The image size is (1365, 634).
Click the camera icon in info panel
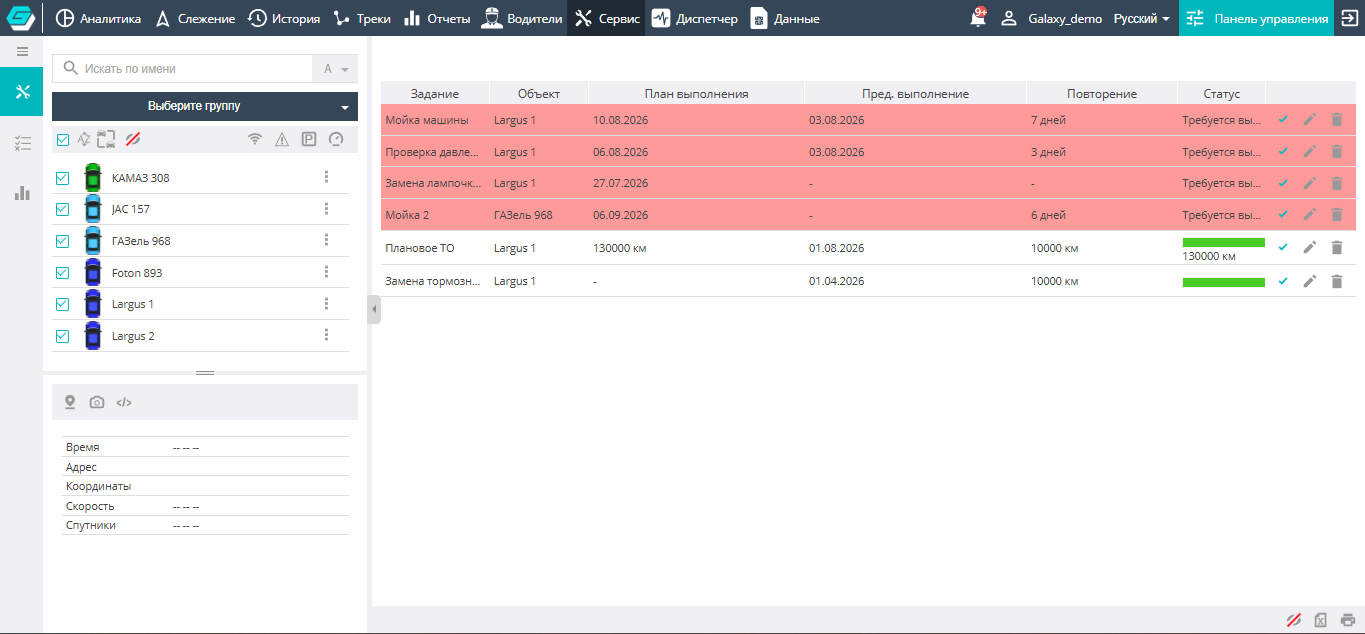pos(97,402)
